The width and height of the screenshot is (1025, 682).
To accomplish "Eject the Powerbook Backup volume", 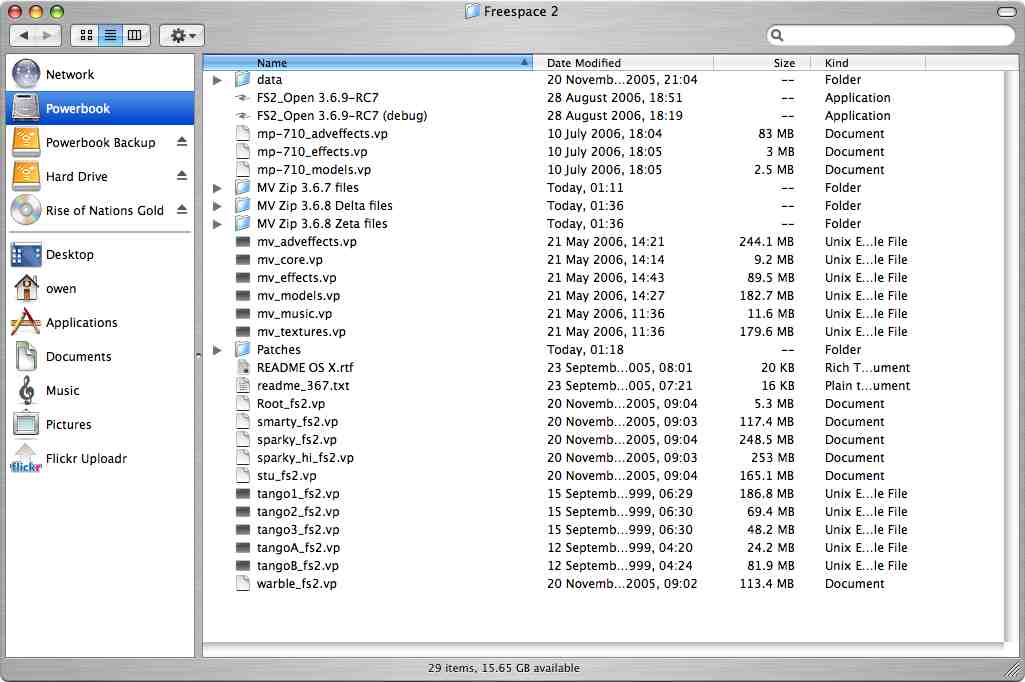I will [182, 142].
